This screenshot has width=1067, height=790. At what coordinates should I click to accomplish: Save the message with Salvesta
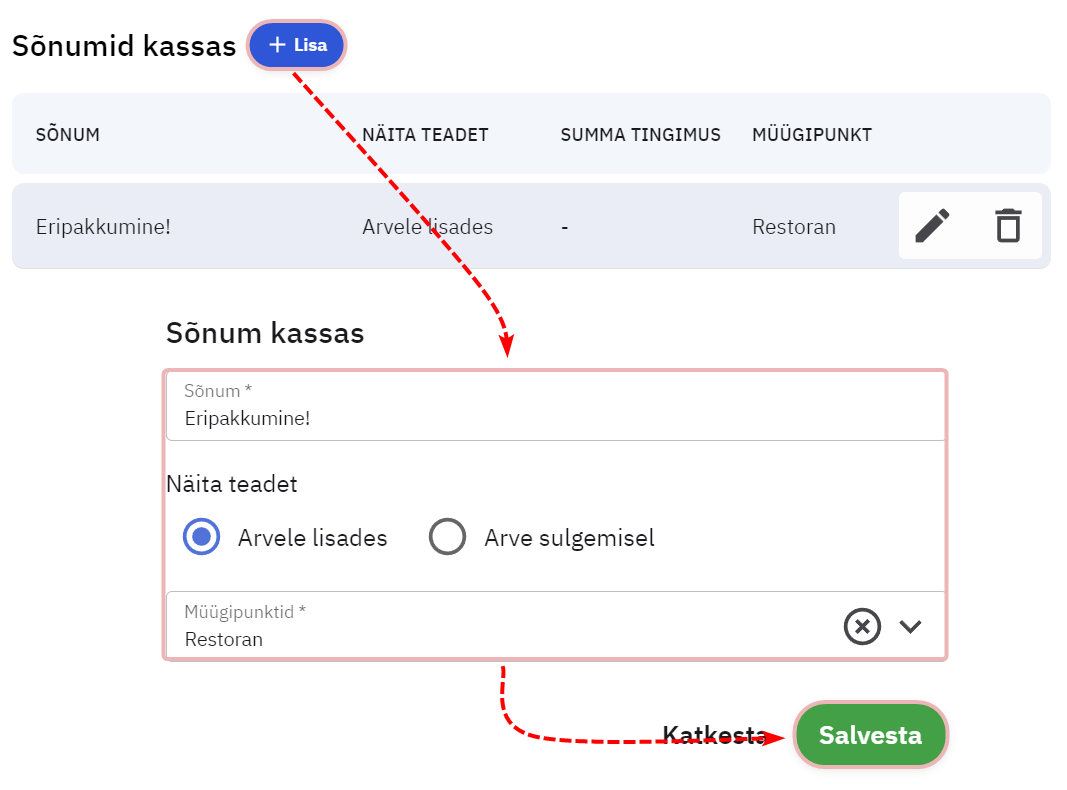pyautogui.click(x=870, y=736)
